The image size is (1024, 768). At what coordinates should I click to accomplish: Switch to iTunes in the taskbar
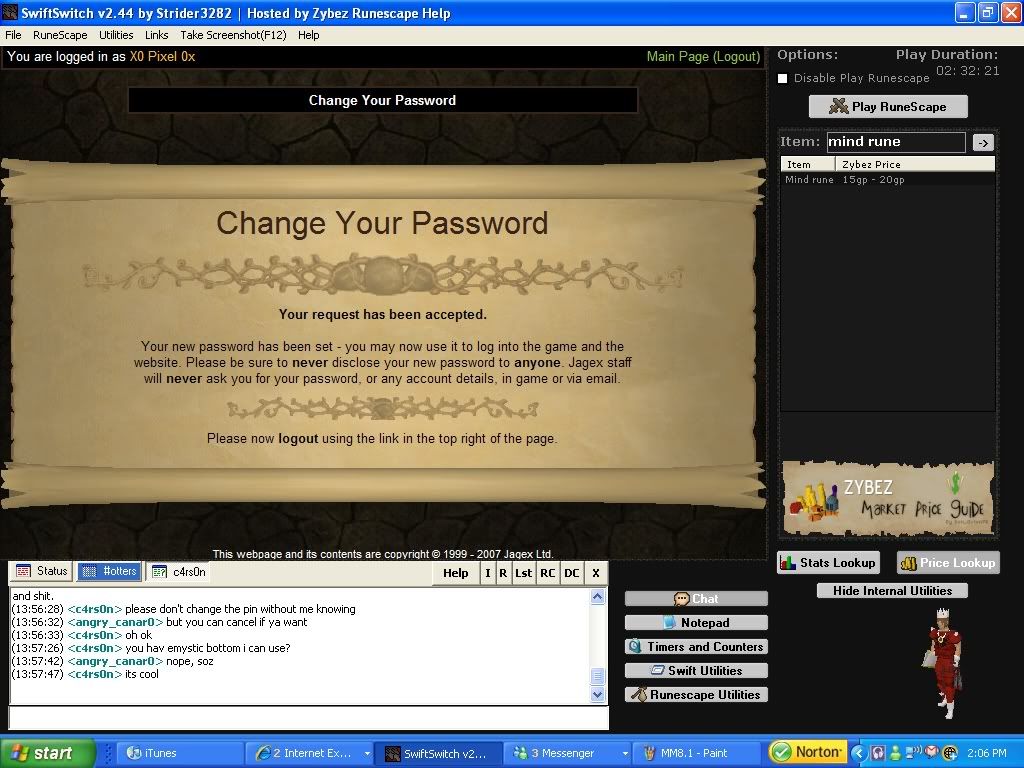[x=179, y=754]
